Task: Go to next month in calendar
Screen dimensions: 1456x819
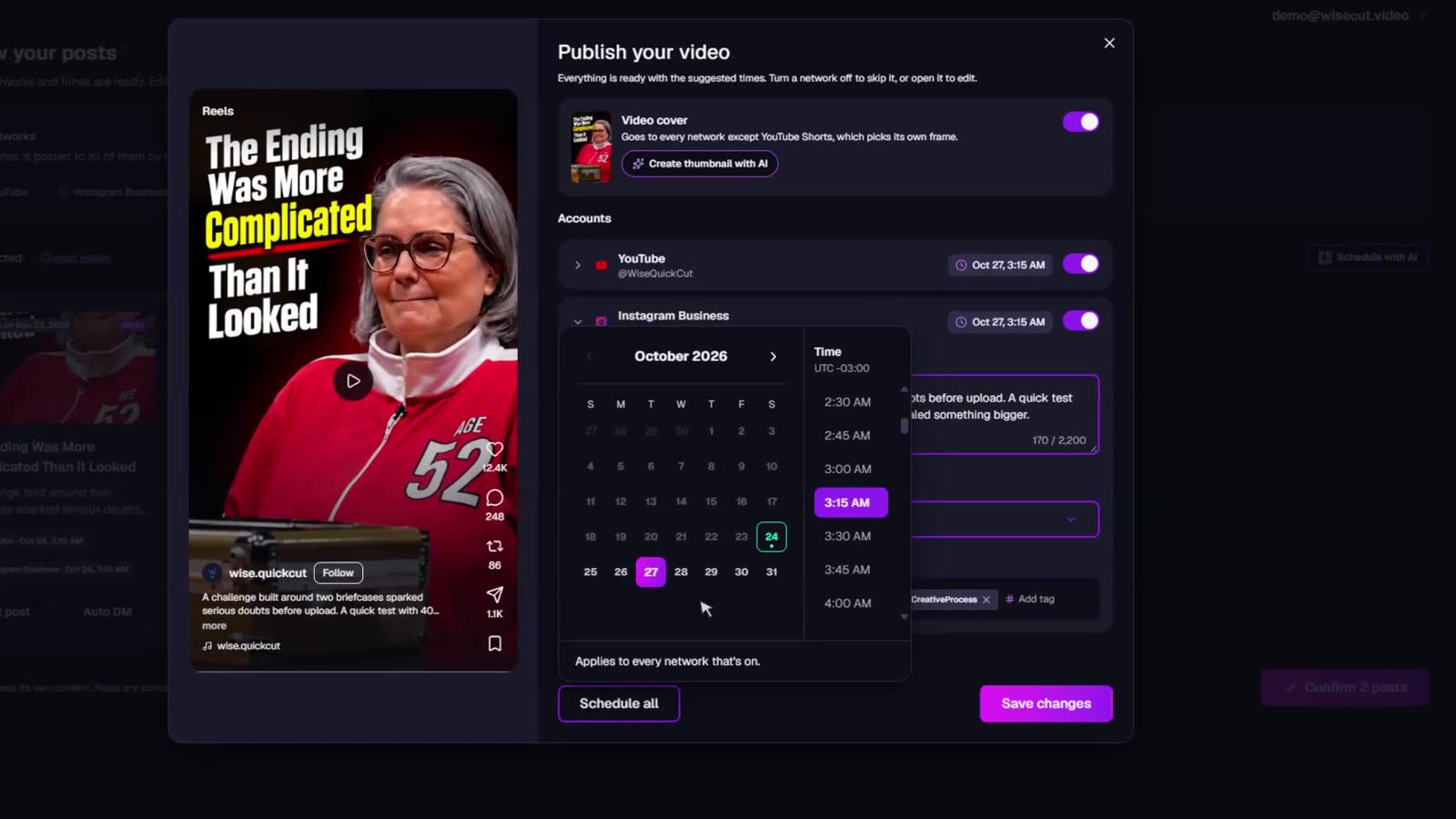Action: (x=773, y=357)
